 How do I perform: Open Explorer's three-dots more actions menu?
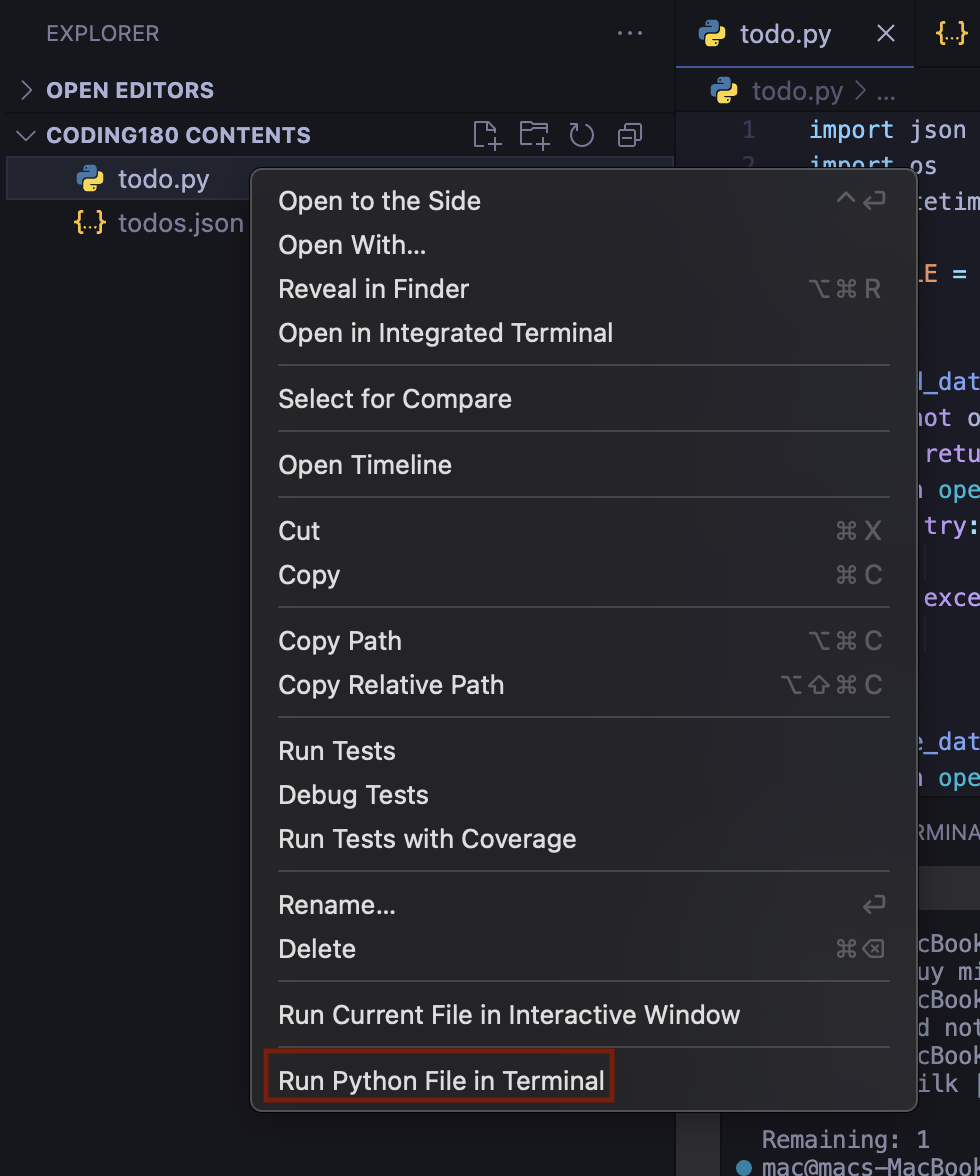630,33
